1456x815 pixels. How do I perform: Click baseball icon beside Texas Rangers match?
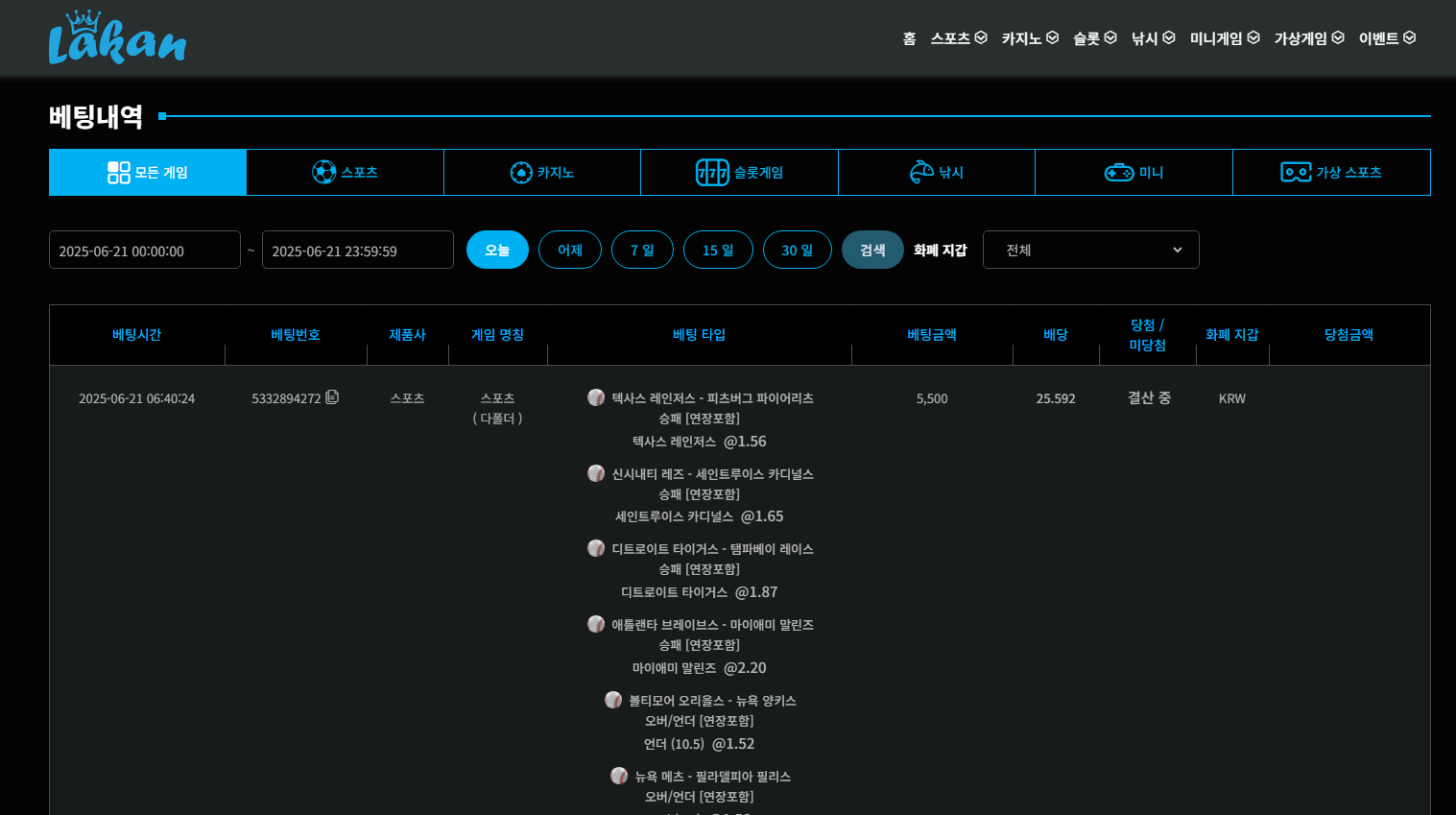pyautogui.click(x=596, y=397)
